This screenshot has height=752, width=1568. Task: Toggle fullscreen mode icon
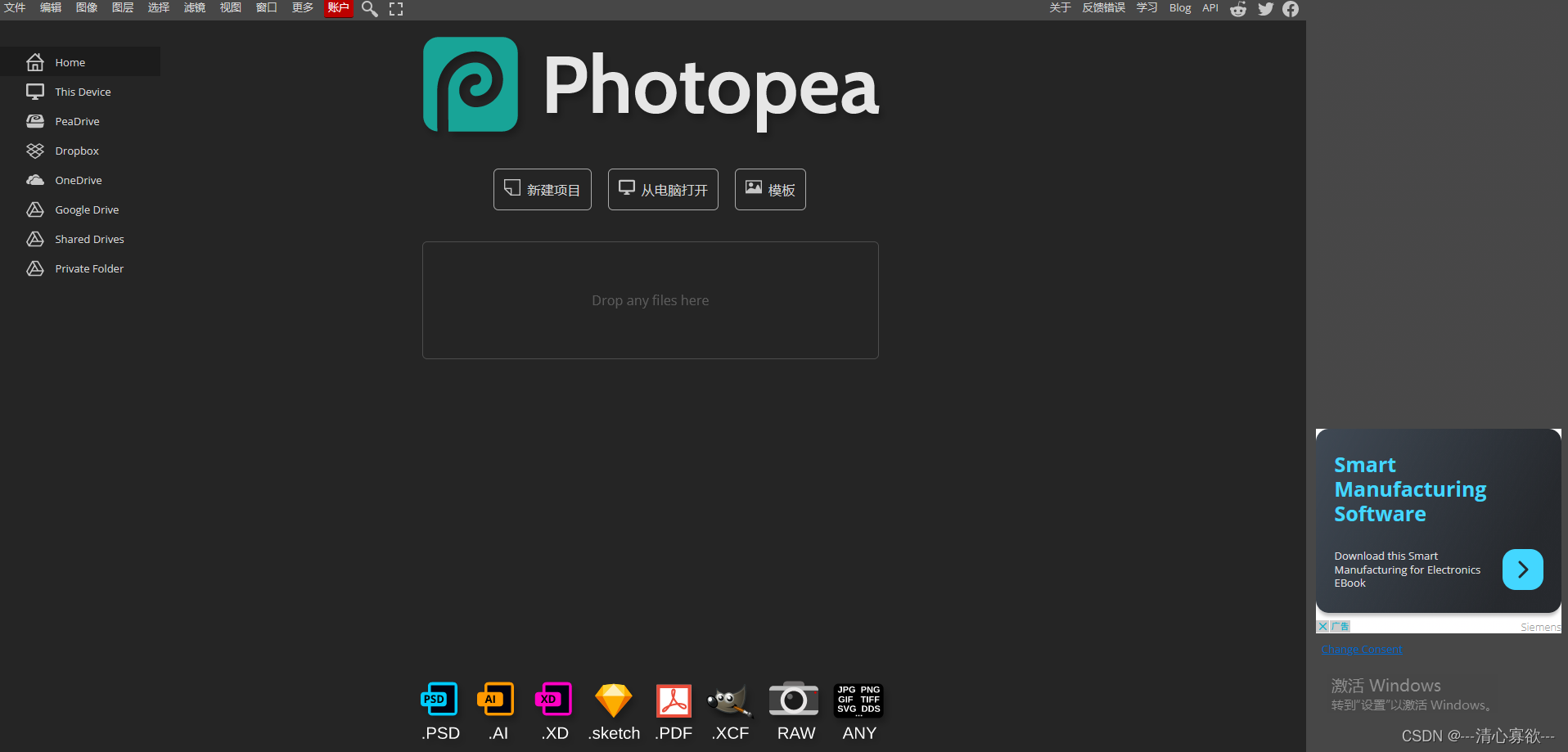396,9
